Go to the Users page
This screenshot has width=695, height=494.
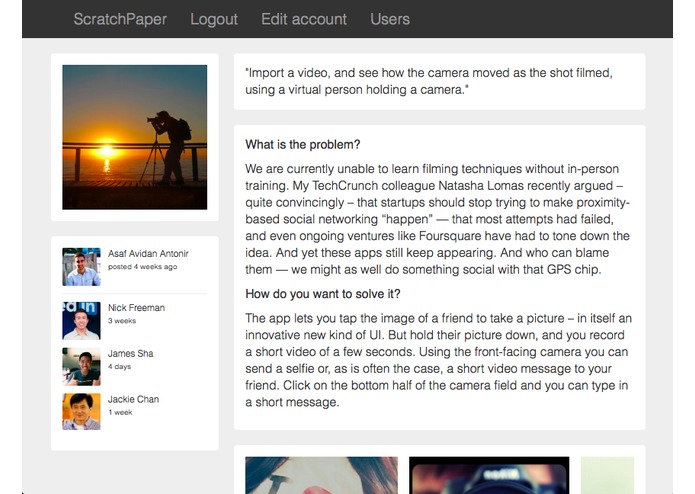pos(390,19)
